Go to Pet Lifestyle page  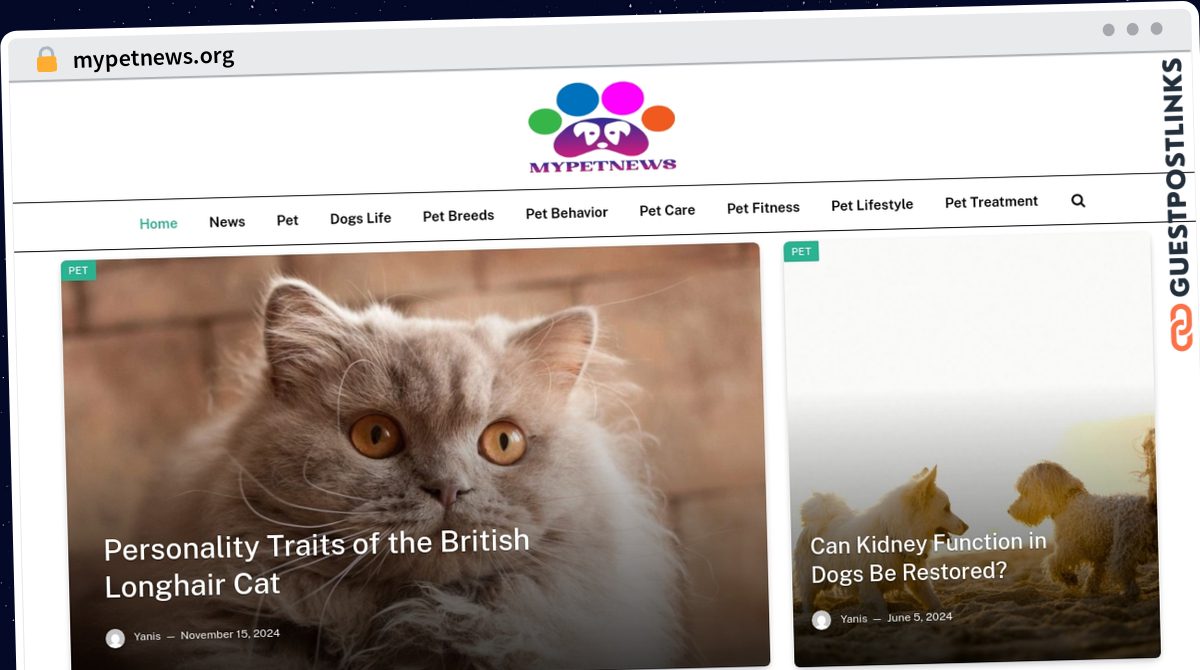click(x=872, y=204)
